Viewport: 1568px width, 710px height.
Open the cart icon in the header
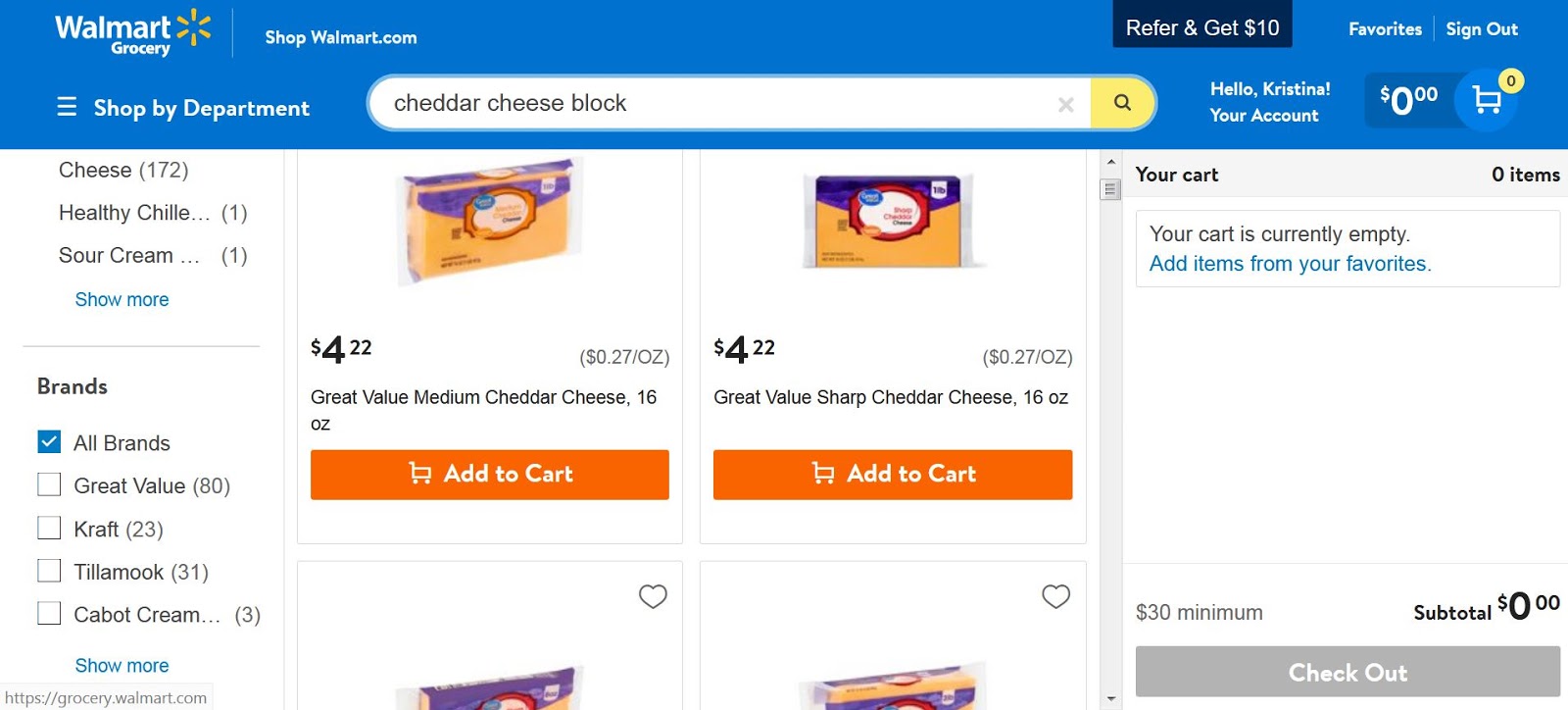(x=1487, y=100)
